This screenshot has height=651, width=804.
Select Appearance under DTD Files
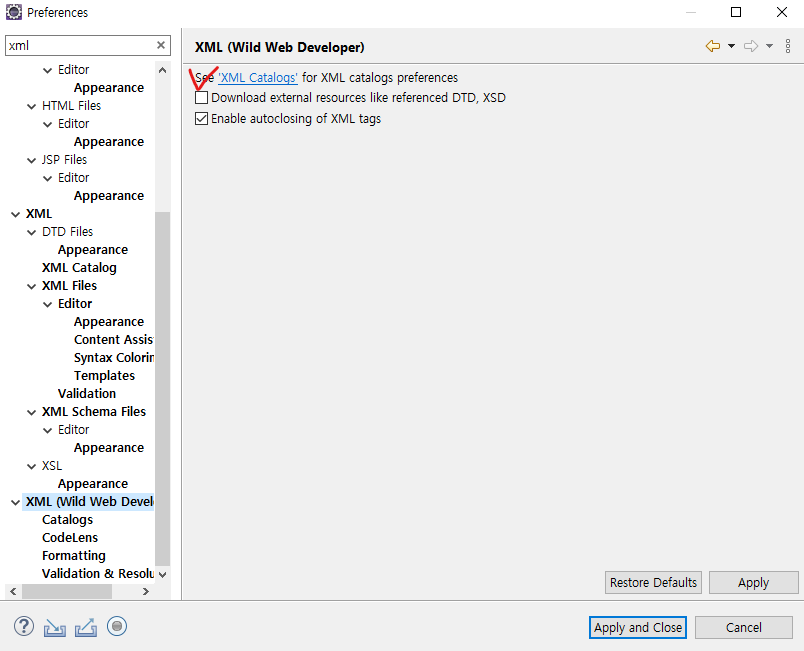point(93,250)
